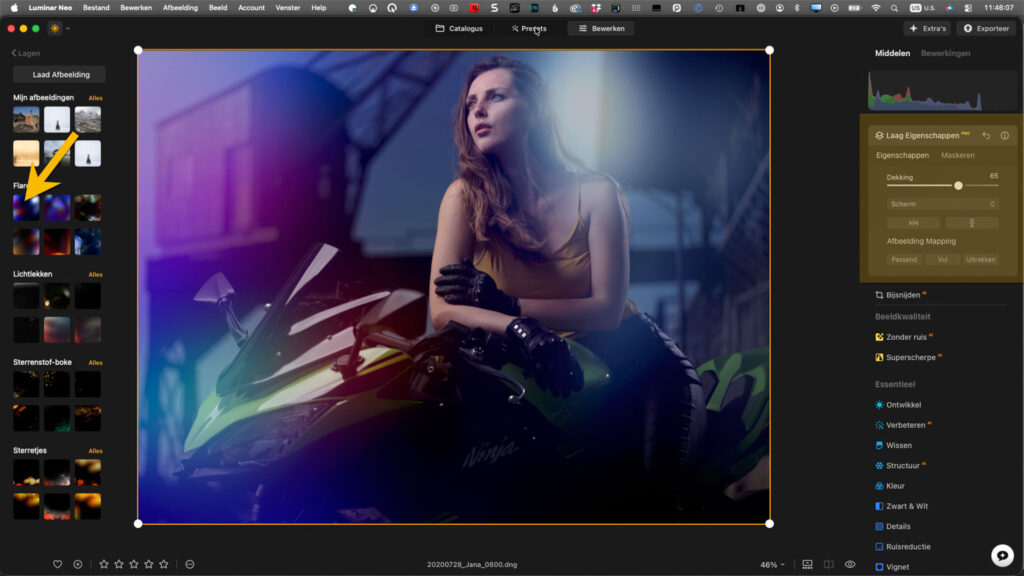Mark the photo as rejected
1024x576 pixels.
point(78,564)
